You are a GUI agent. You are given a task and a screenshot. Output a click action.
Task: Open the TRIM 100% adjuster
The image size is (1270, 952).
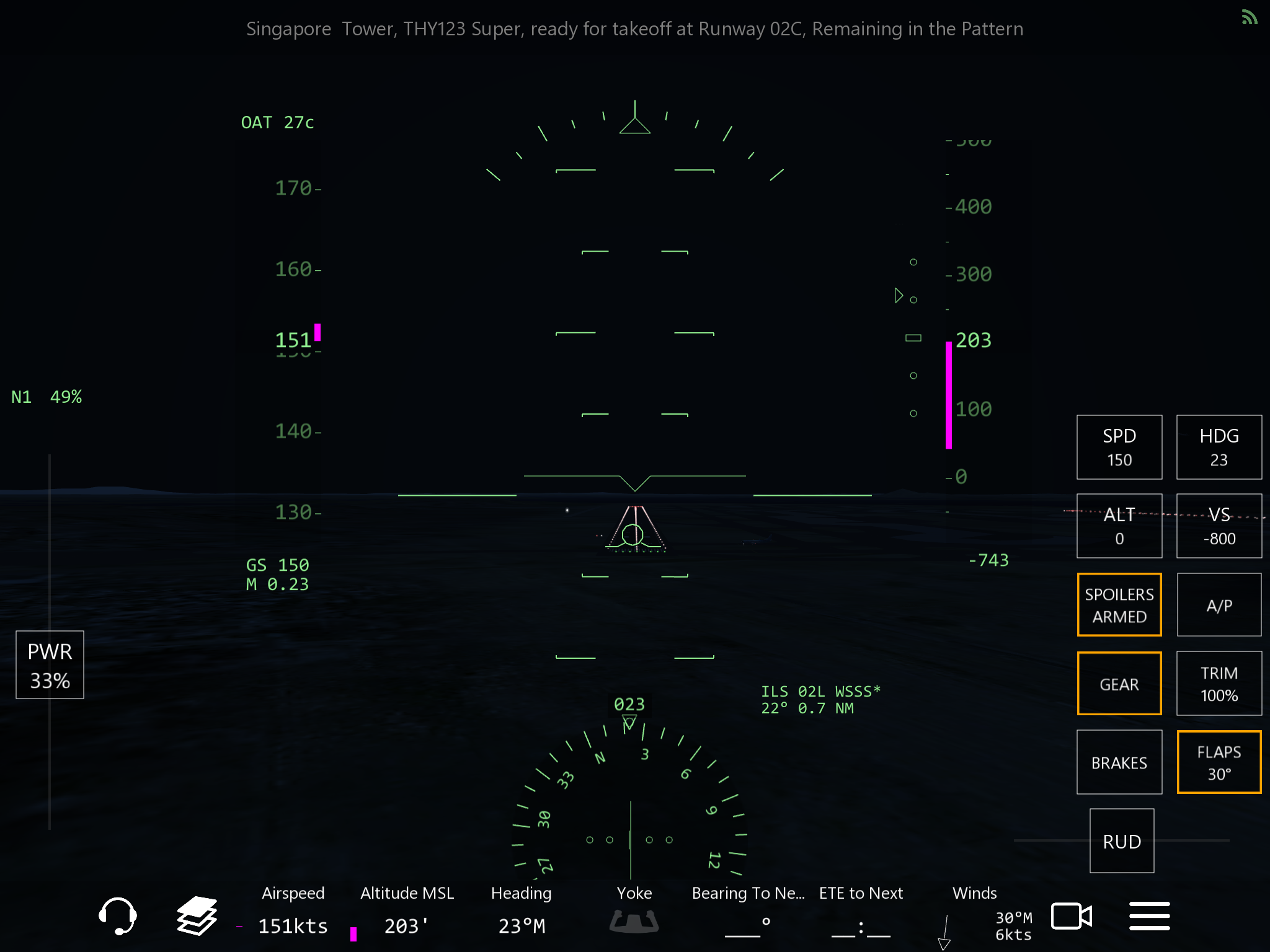tap(1219, 684)
